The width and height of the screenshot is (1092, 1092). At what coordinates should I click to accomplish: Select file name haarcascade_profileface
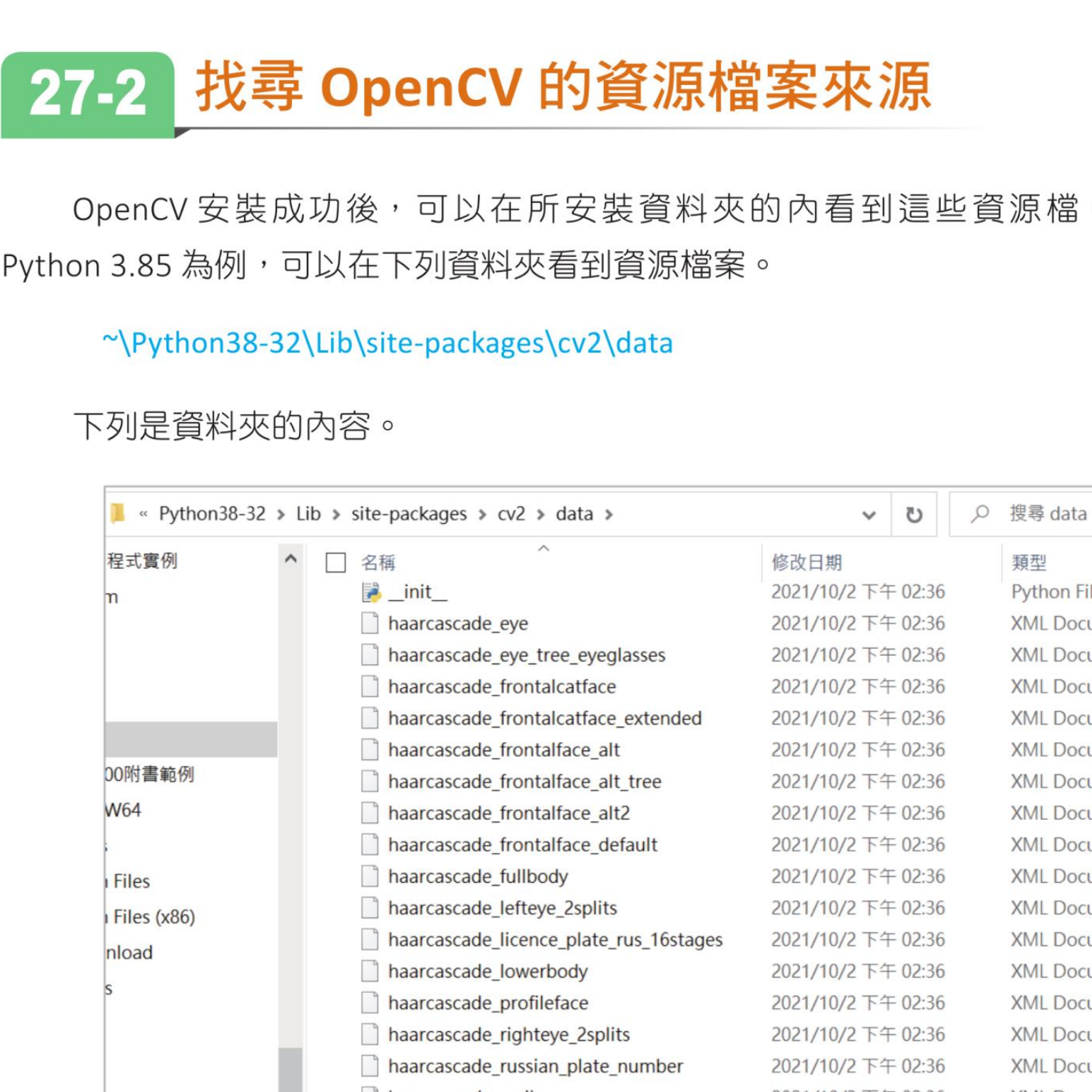(488, 1003)
